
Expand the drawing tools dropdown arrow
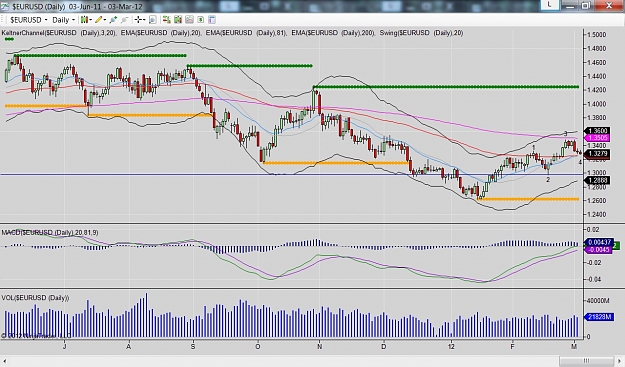point(104,20)
